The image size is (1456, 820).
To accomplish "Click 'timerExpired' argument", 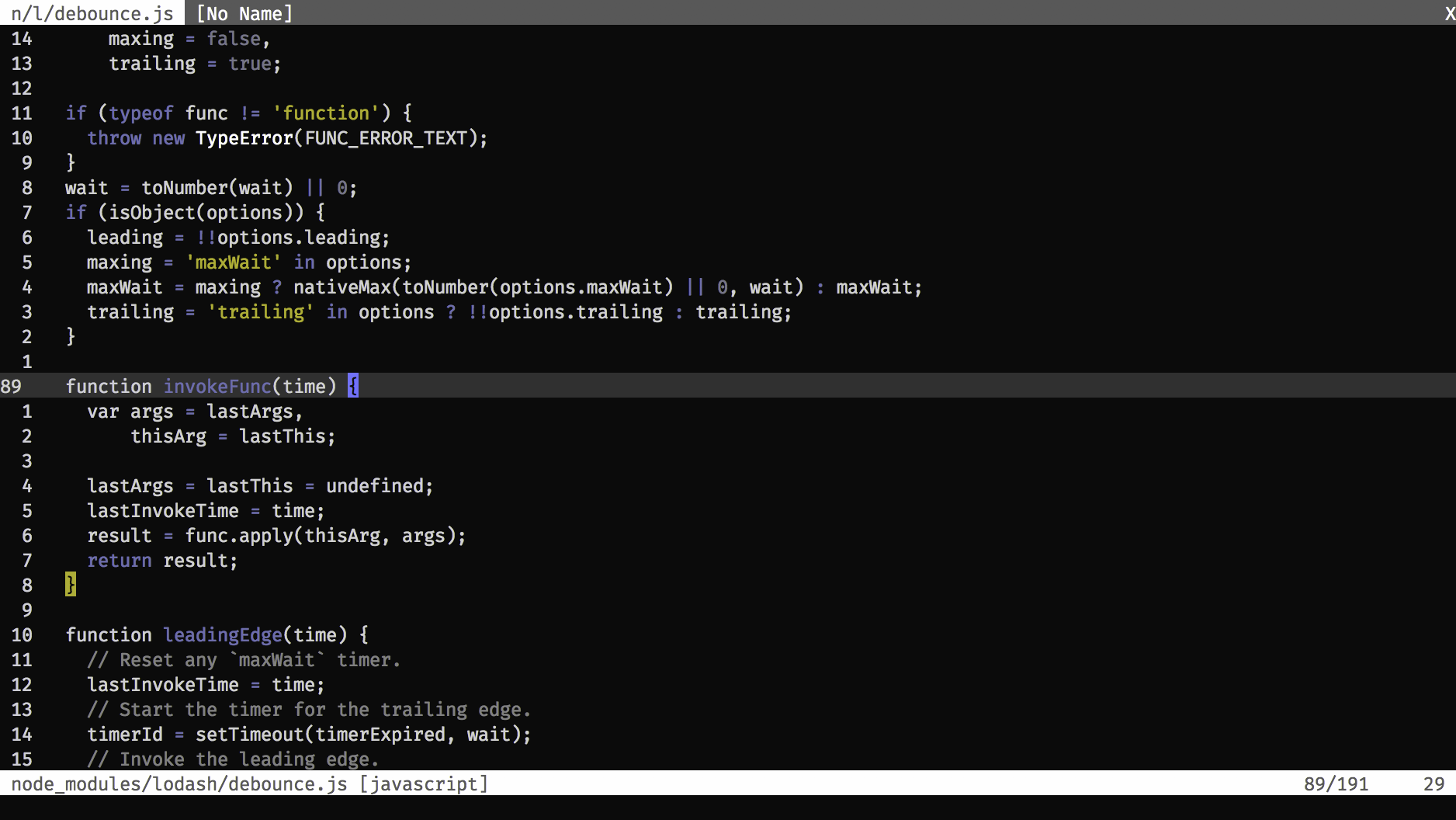I will tap(380, 734).
